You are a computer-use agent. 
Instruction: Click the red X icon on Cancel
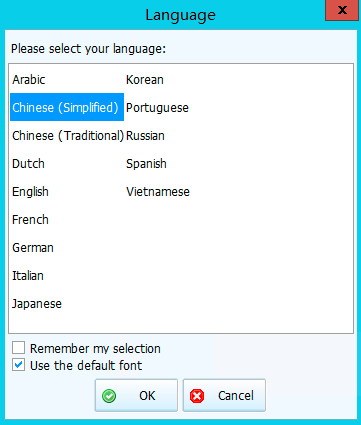pos(197,396)
